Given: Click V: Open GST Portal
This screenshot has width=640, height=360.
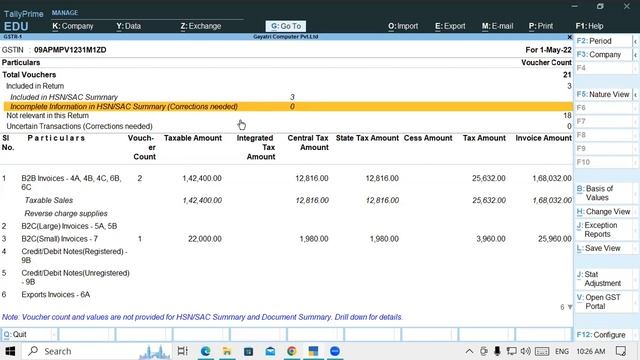Looking at the screenshot, I should pyautogui.click(x=604, y=302).
